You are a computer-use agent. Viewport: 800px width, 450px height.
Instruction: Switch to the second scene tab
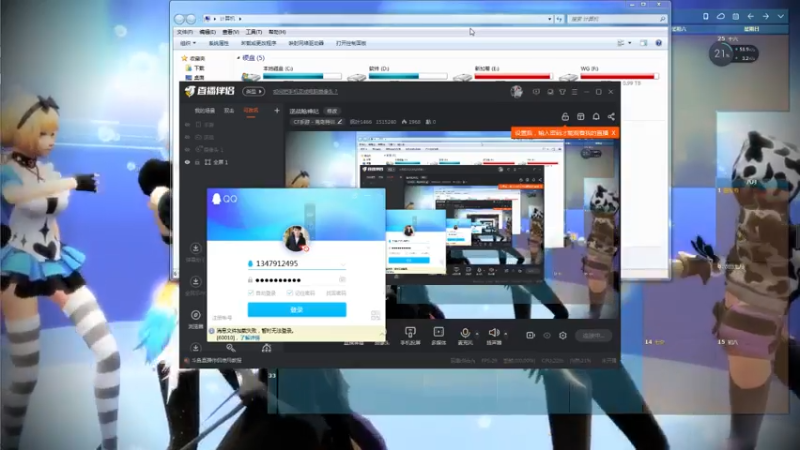pos(229,111)
